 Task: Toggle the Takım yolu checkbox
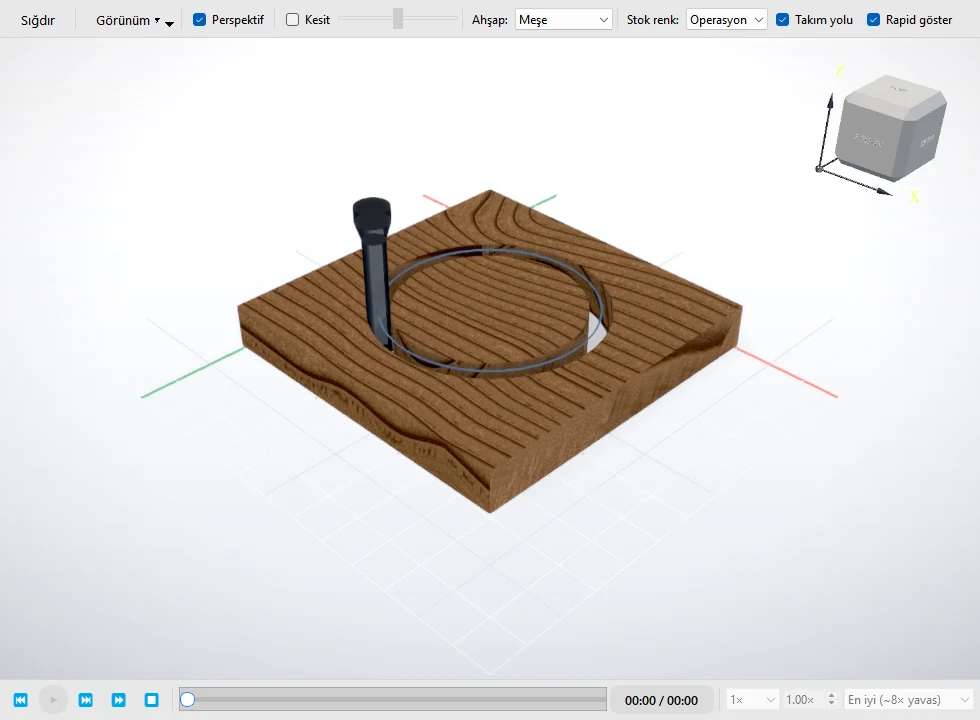(x=782, y=20)
